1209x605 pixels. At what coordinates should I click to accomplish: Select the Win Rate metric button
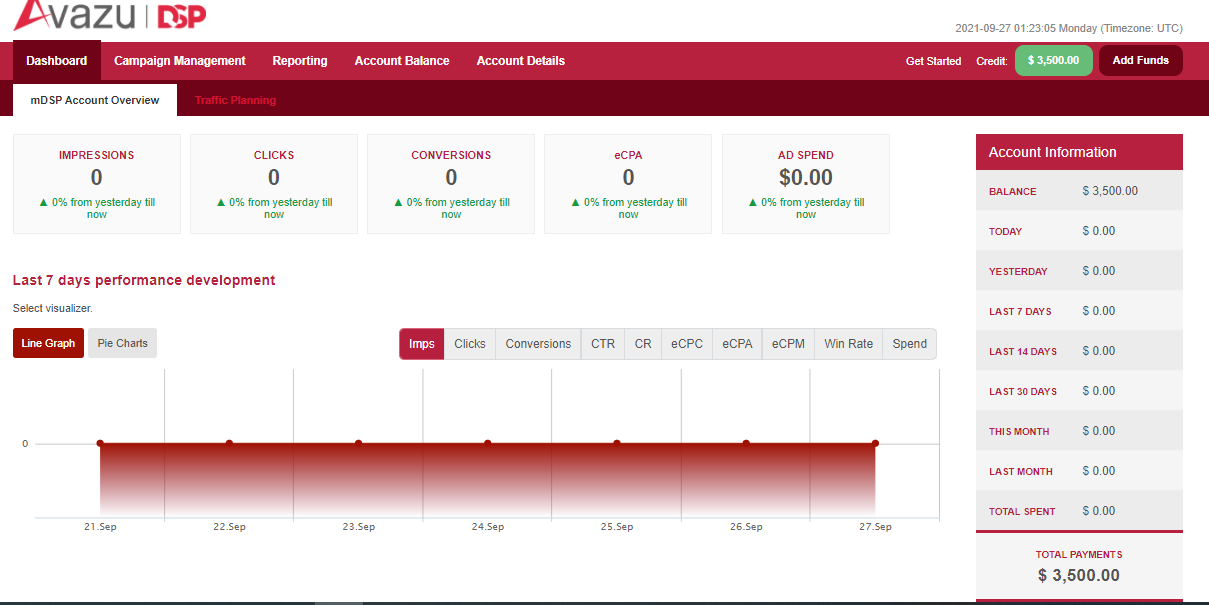point(848,344)
